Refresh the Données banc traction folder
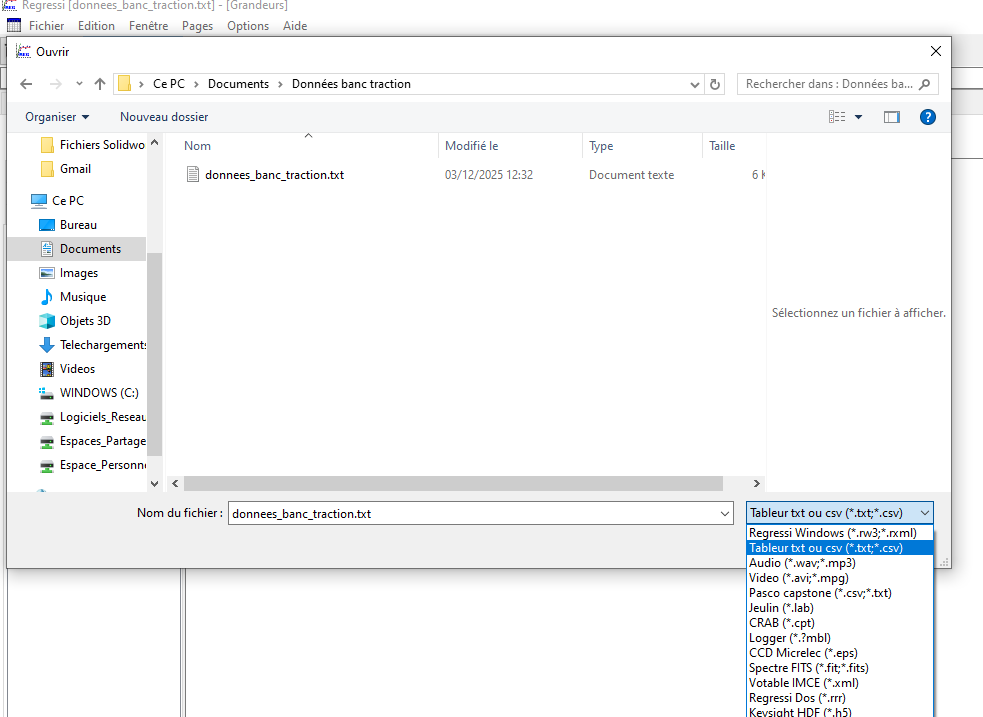This screenshot has height=717, width=983. (715, 84)
